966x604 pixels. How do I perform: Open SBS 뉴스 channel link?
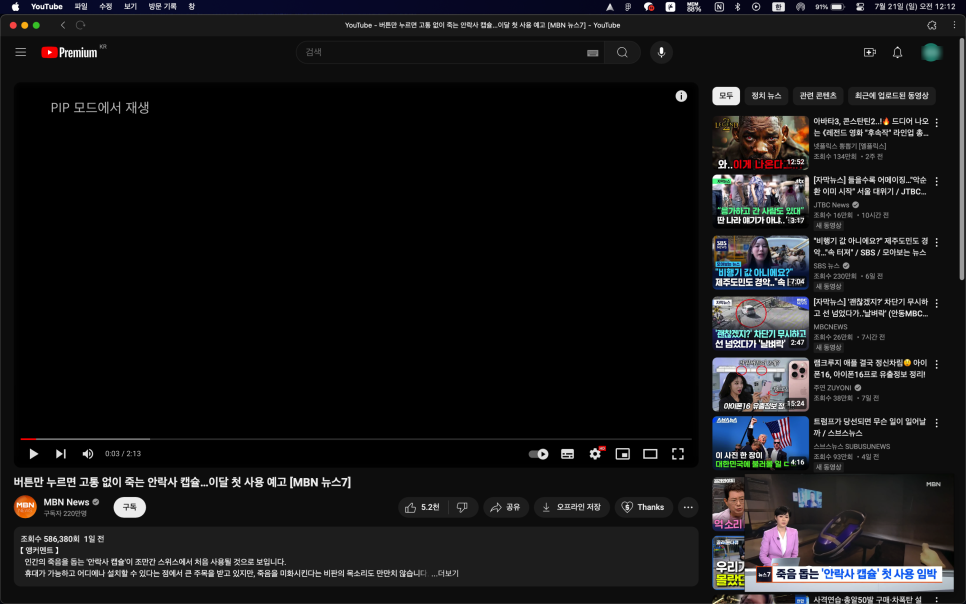pos(826,266)
